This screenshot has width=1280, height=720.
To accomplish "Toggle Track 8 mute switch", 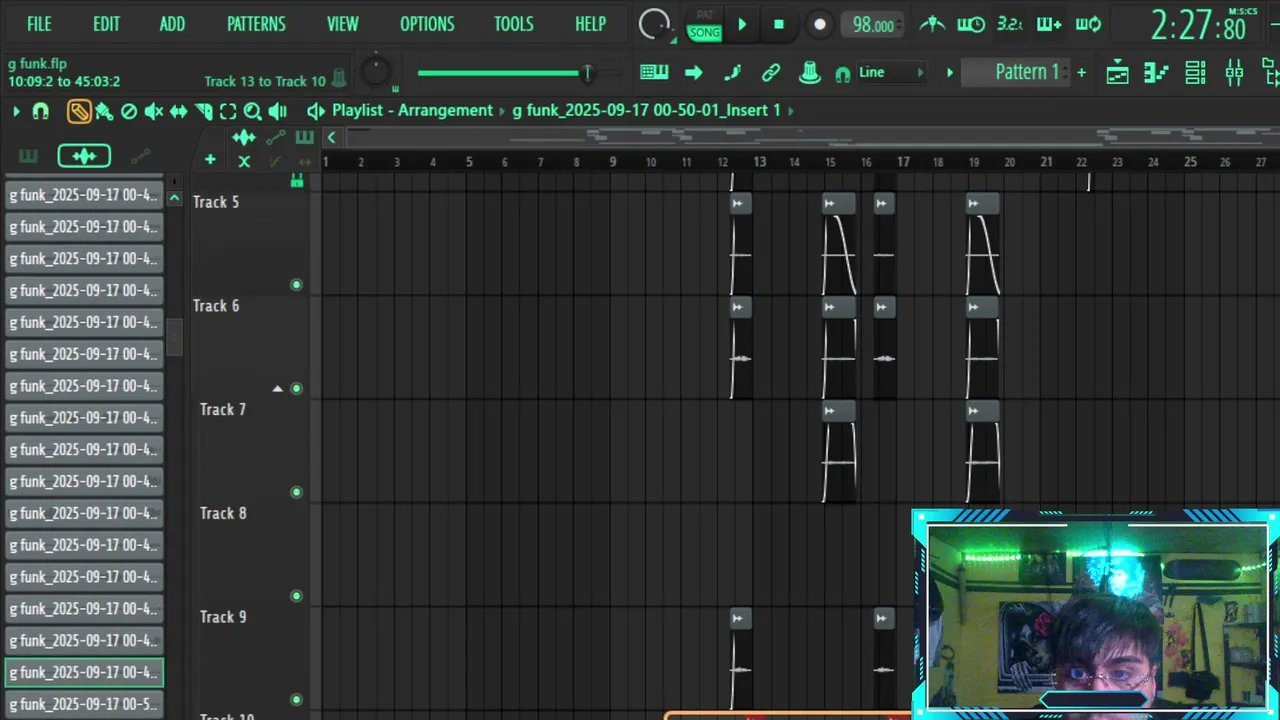I will [x=296, y=596].
